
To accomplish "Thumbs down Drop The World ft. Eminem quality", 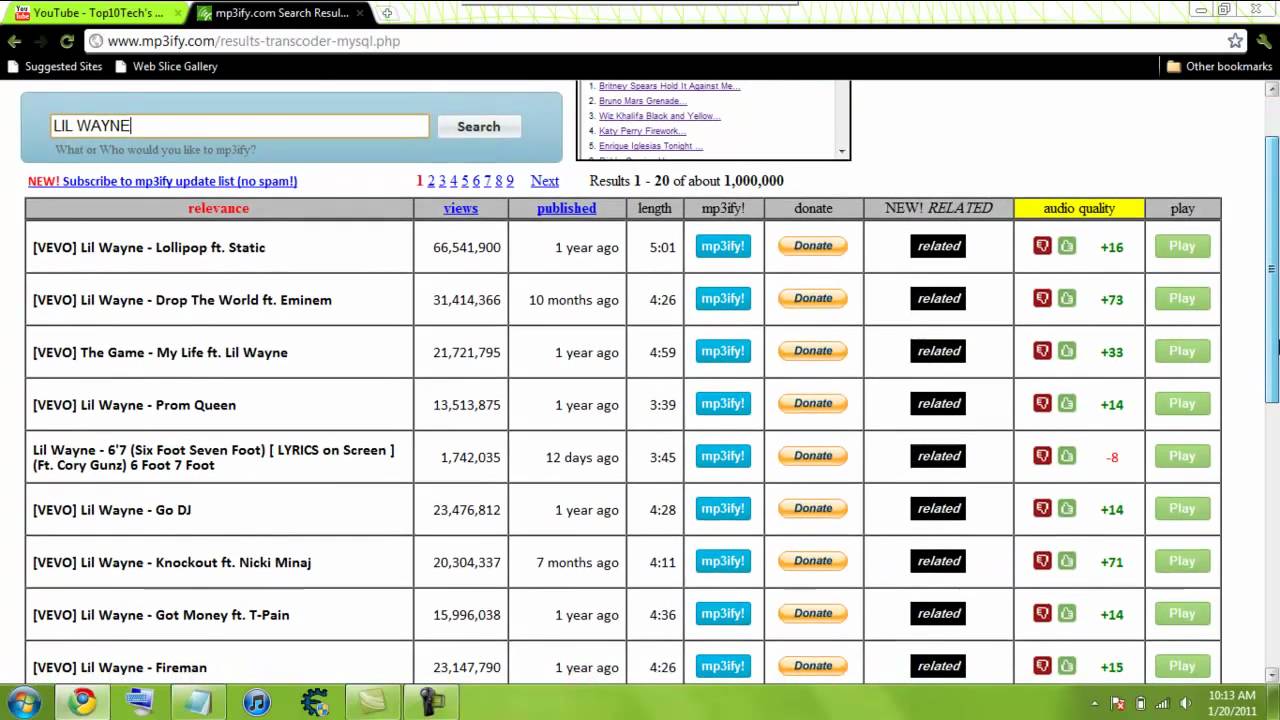I will coord(1042,299).
